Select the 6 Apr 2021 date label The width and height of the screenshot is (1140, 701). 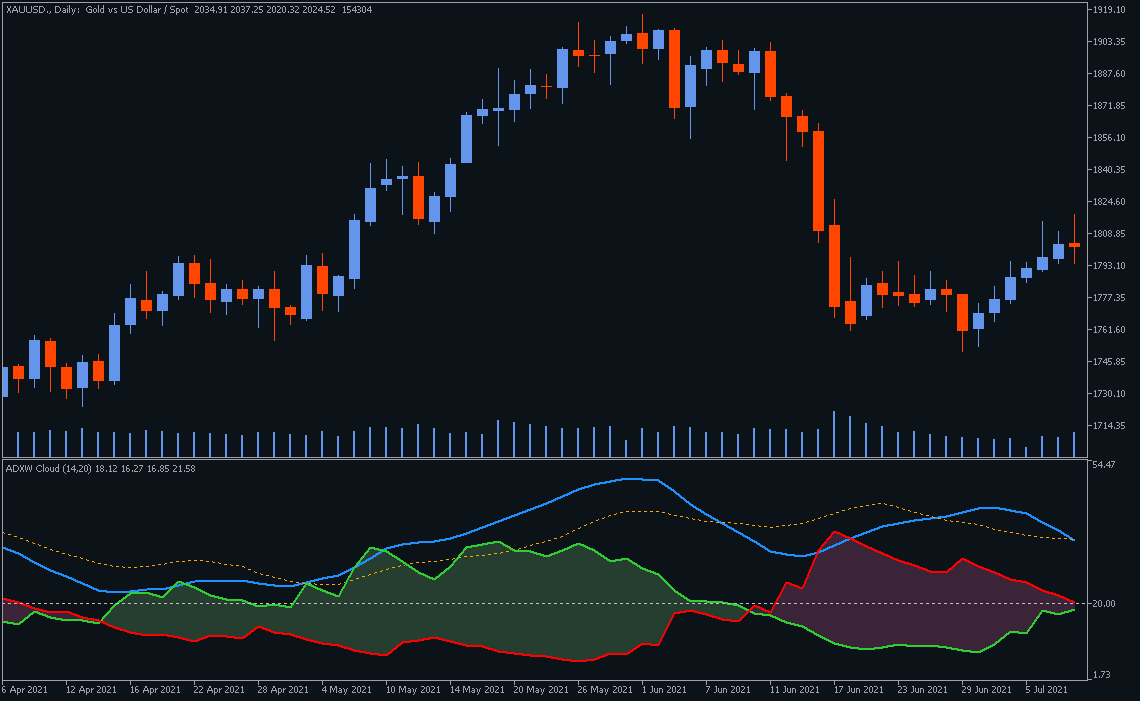coord(25,690)
